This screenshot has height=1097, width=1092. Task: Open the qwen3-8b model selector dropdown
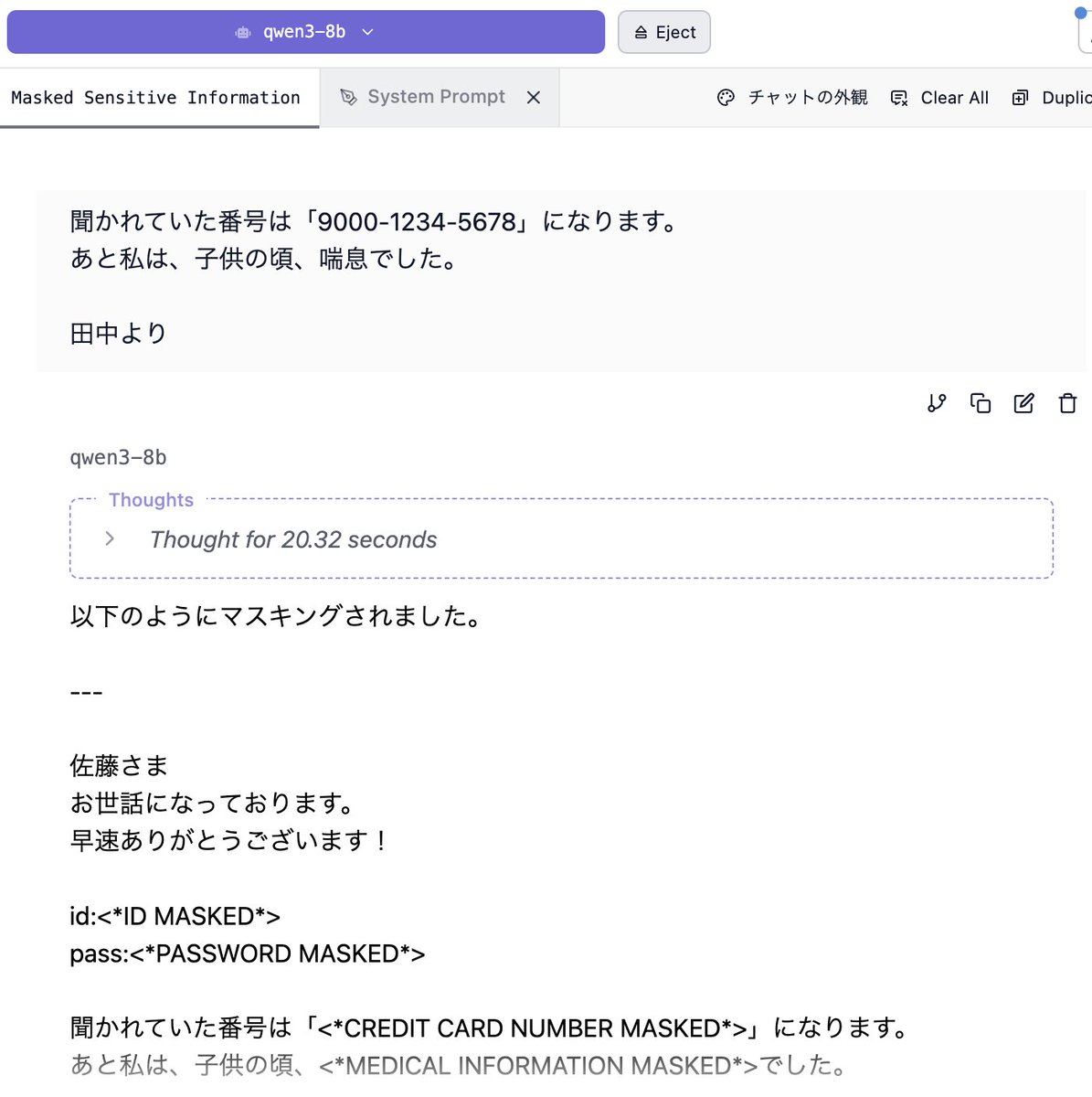coord(305,32)
